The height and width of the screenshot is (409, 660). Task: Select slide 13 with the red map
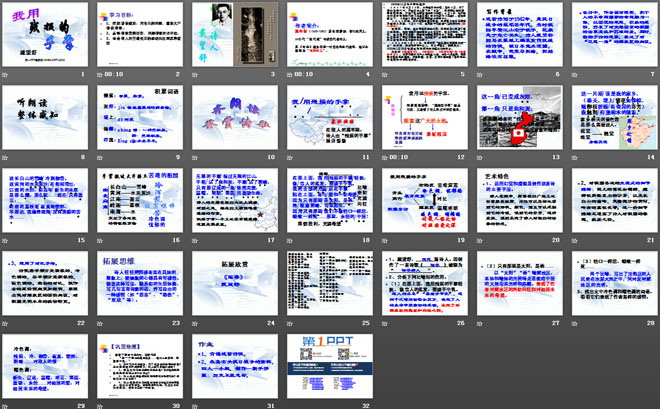[514, 117]
